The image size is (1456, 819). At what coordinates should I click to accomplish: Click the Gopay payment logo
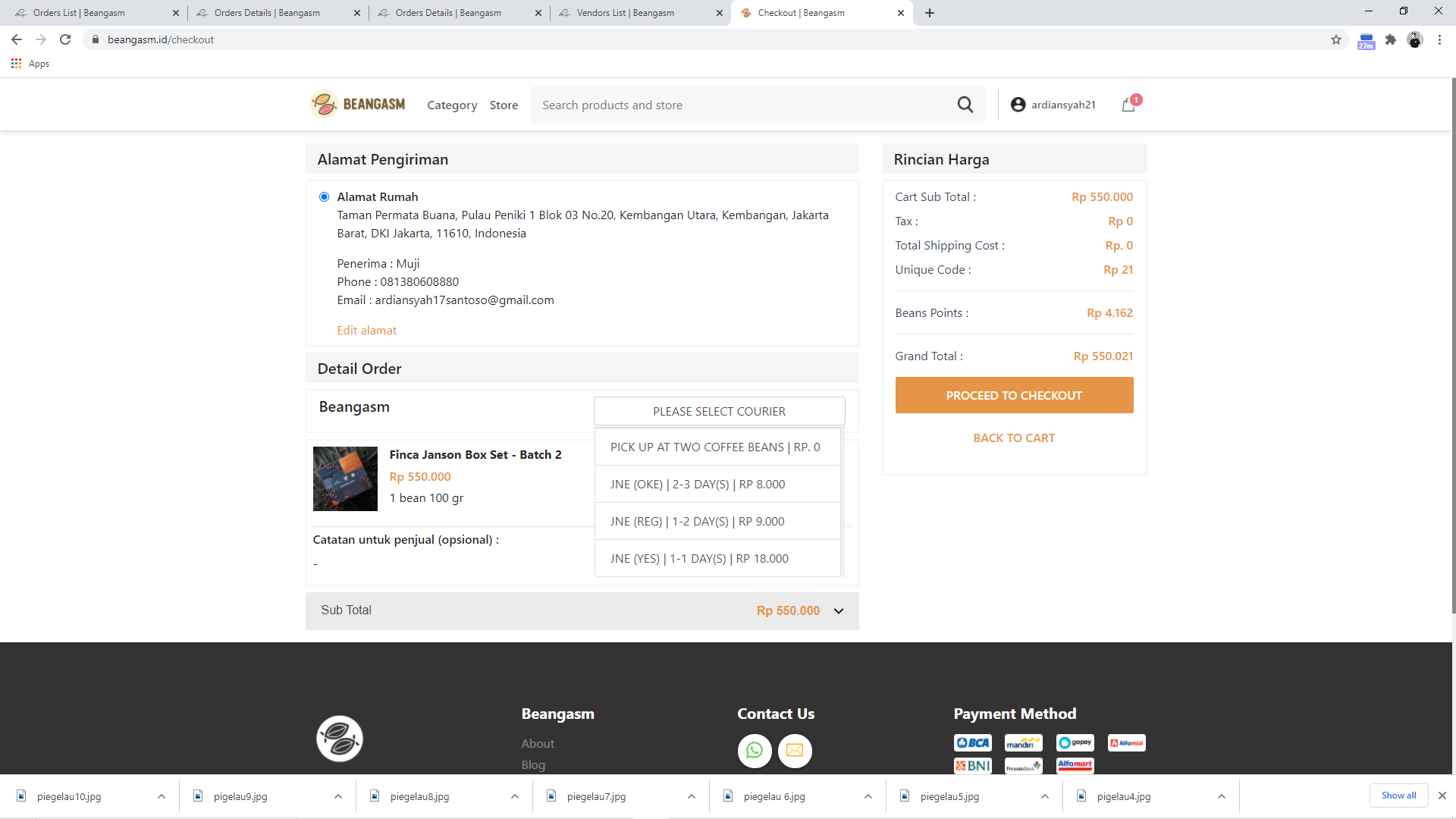1075,742
